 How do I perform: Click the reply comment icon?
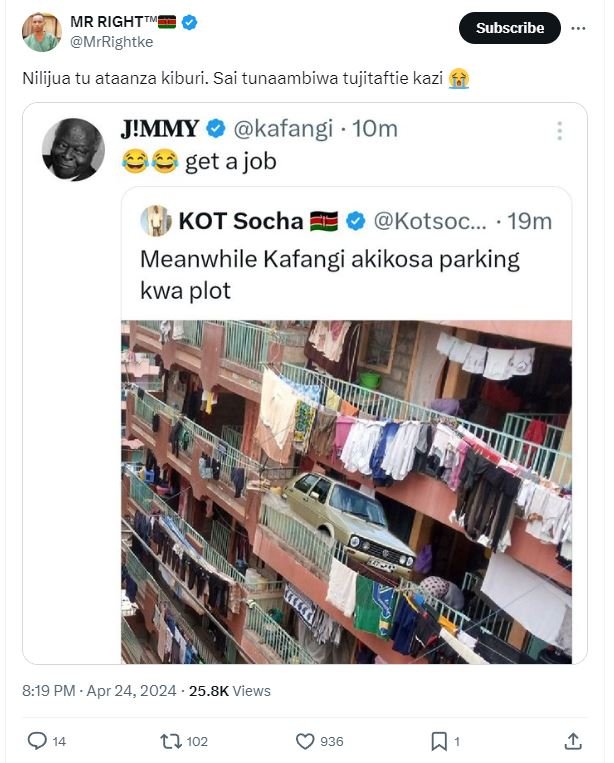tap(37, 741)
